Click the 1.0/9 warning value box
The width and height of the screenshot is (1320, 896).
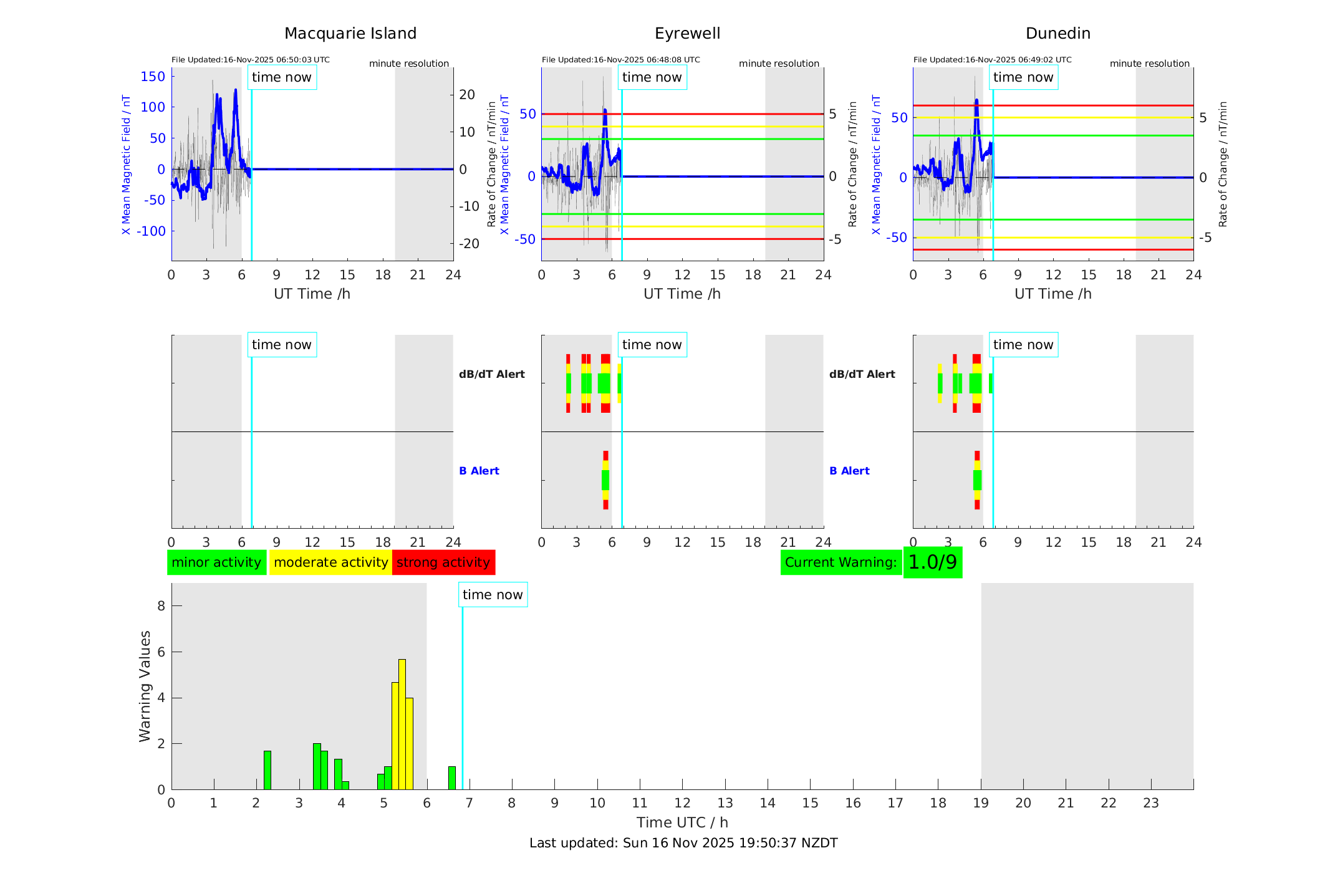click(932, 562)
